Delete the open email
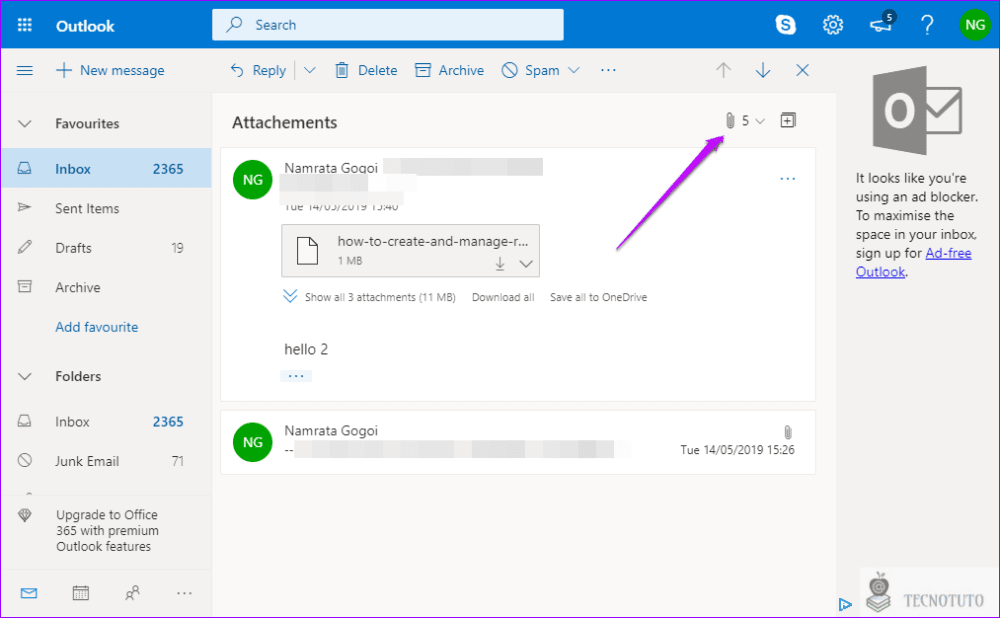 tap(366, 70)
